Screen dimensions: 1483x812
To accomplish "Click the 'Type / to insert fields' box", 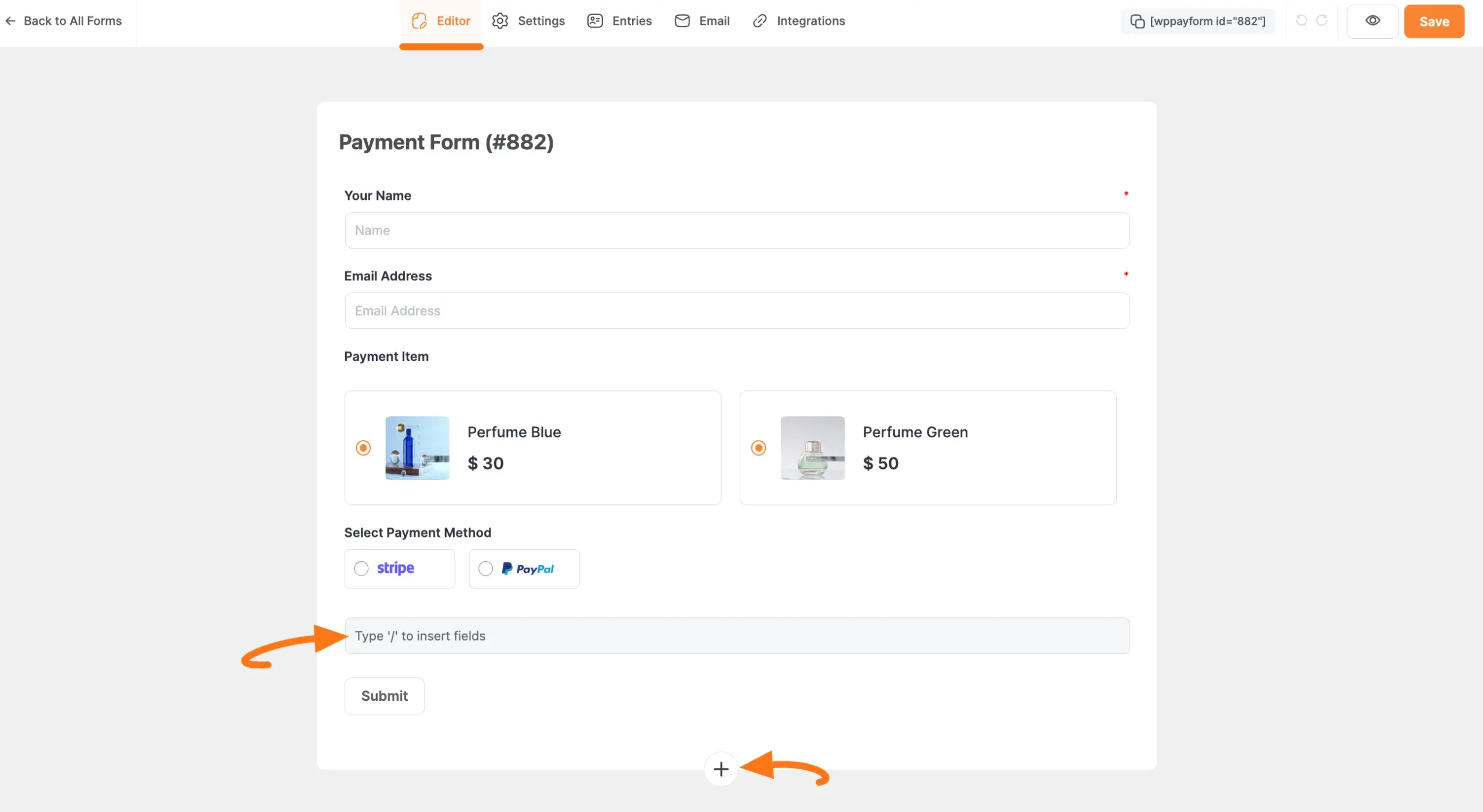I will pyautogui.click(x=736, y=635).
